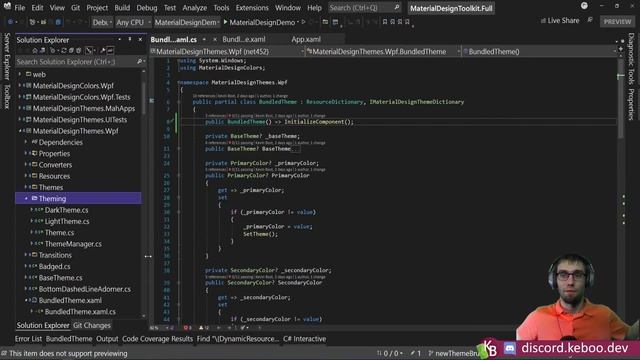
Task: Switch to the App.xaml editor tab
Action: [306, 39]
